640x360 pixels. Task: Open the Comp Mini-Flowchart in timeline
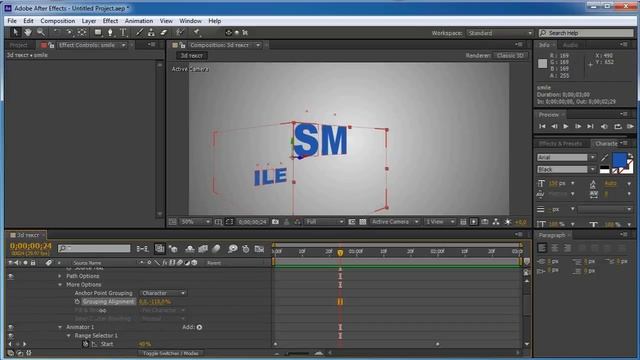click(142, 249)
